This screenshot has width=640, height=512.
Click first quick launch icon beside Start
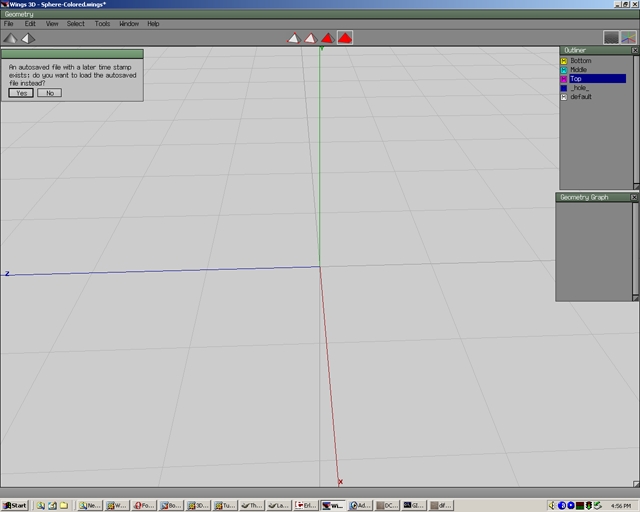tap(40, 505)
